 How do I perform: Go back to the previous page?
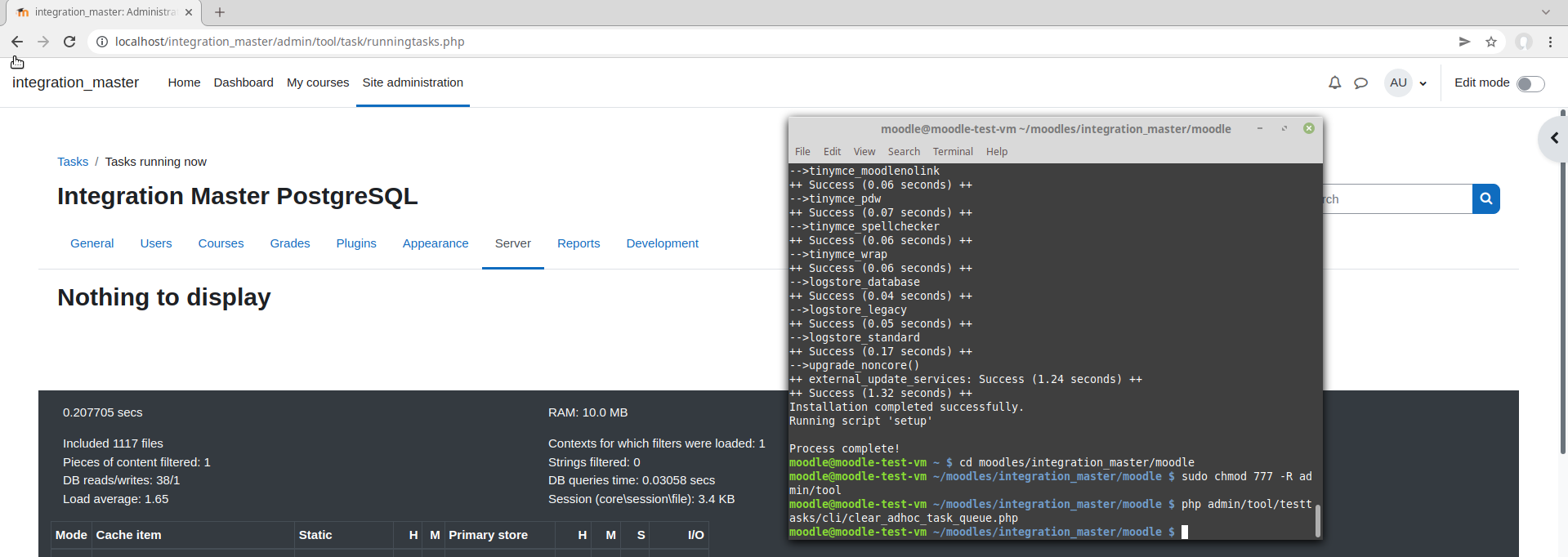17,42
